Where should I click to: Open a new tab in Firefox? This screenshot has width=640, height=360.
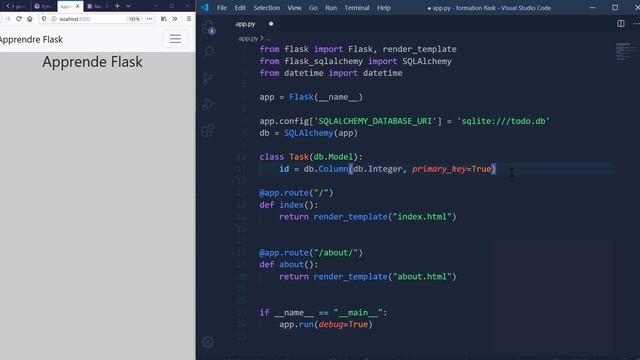pos(117,6)
